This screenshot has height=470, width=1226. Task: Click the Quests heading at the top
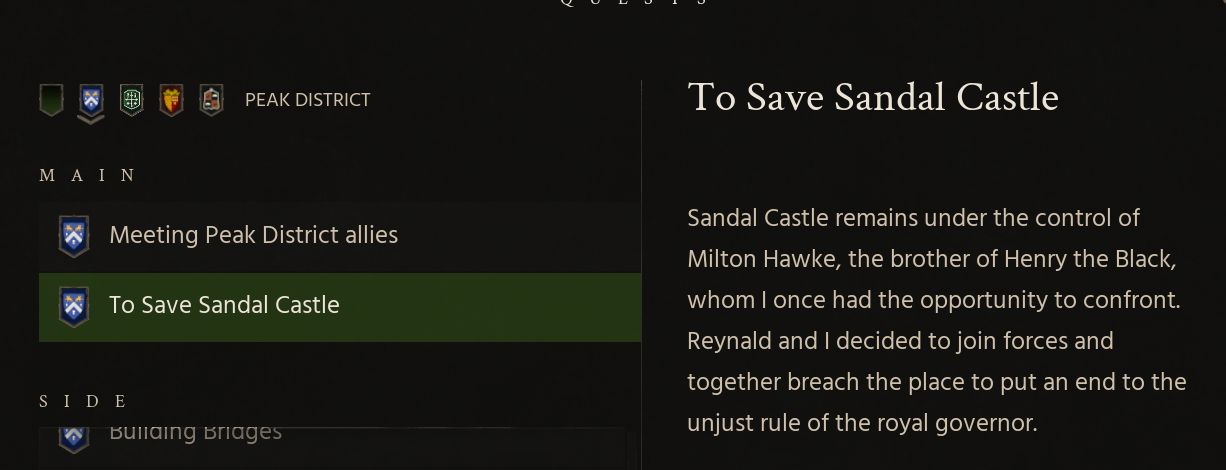pos(634,3)
